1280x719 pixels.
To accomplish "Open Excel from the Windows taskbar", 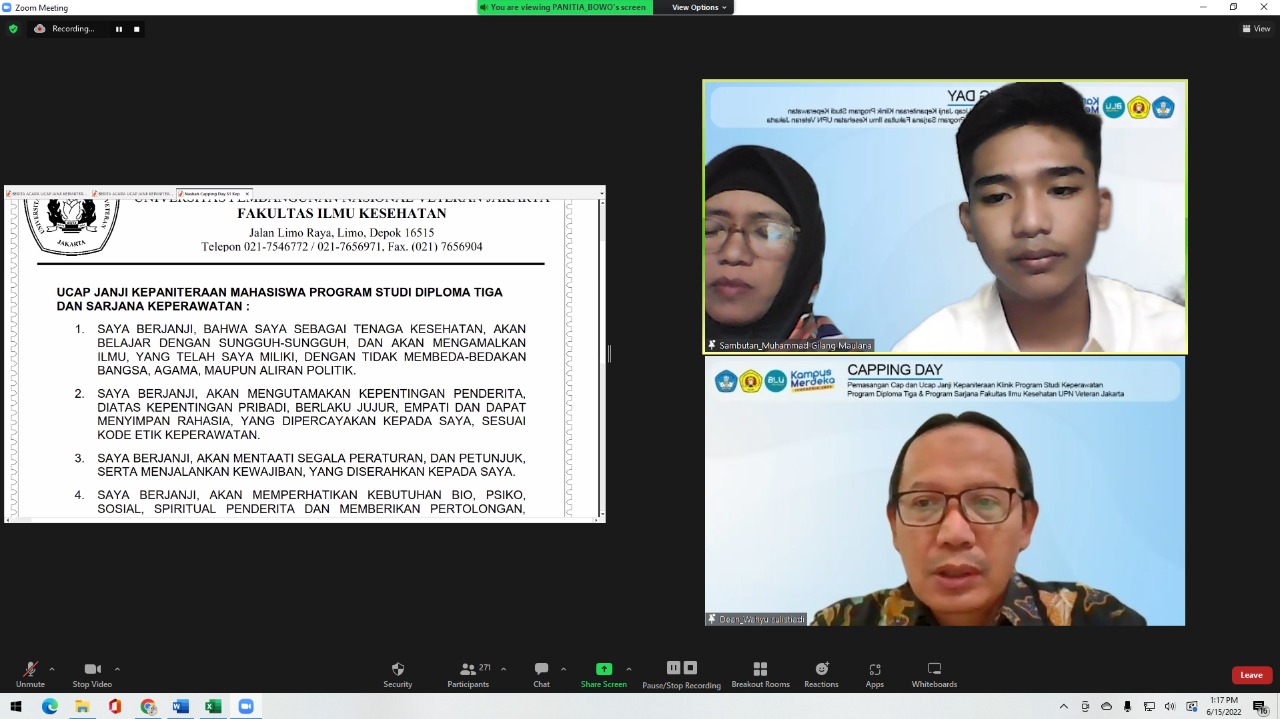I will coord(213,707).
